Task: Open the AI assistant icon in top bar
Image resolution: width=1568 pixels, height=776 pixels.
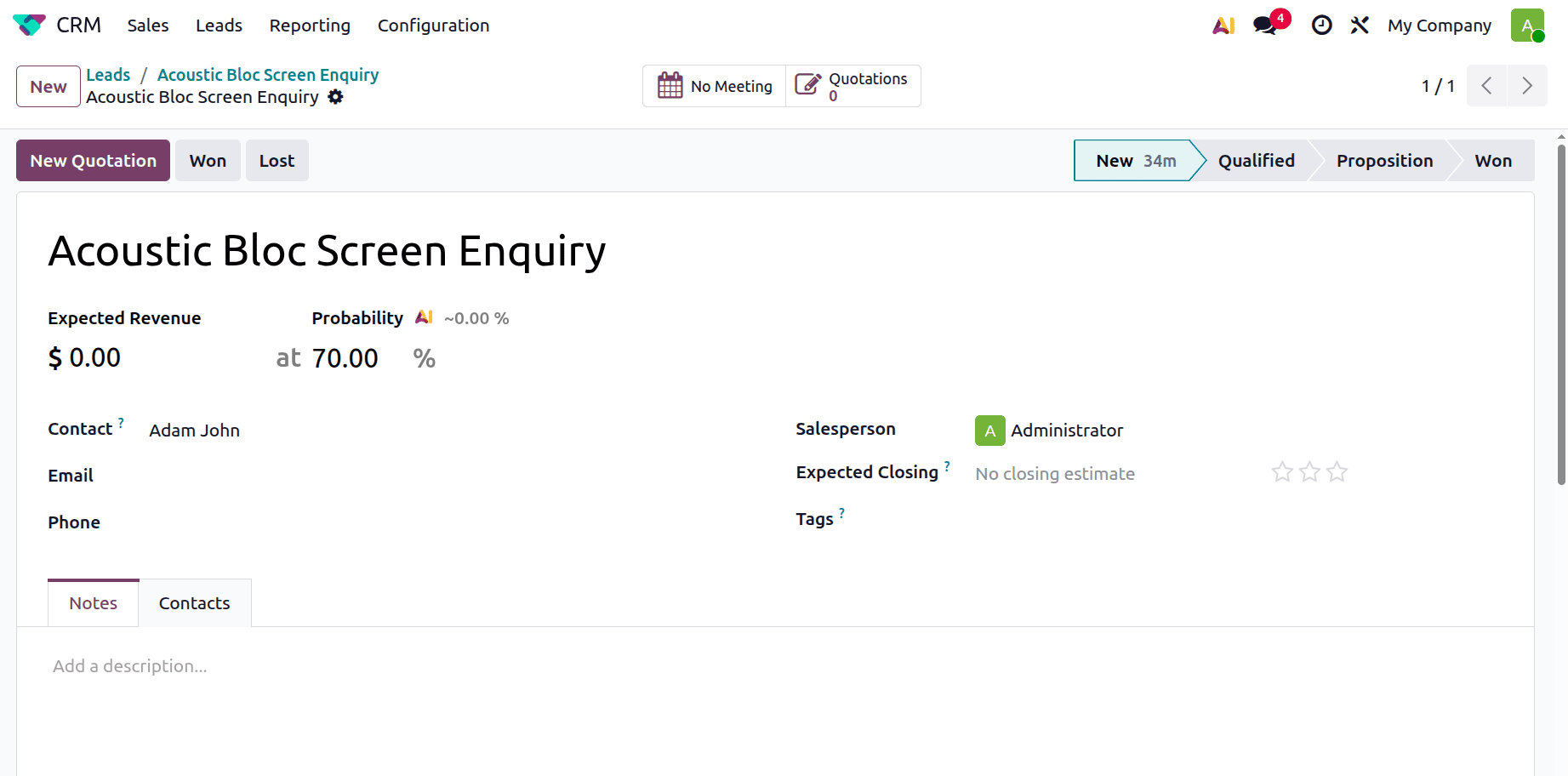Action: pyautogui.click(x=1223, y=26)
